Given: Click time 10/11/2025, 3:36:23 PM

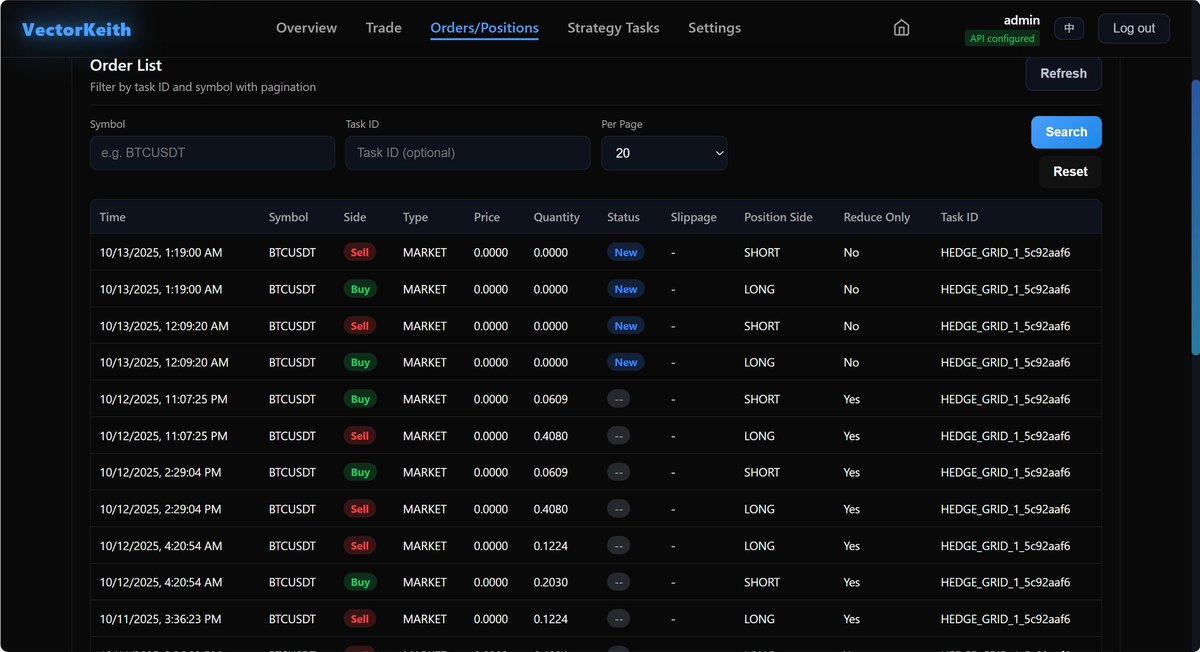Looking at the screenshot, I should (160, 619).
